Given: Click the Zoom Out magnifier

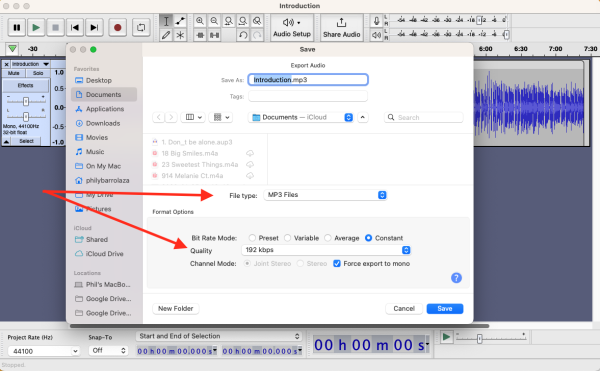Looking at the screenshot, I should click(x=214, y=21).
